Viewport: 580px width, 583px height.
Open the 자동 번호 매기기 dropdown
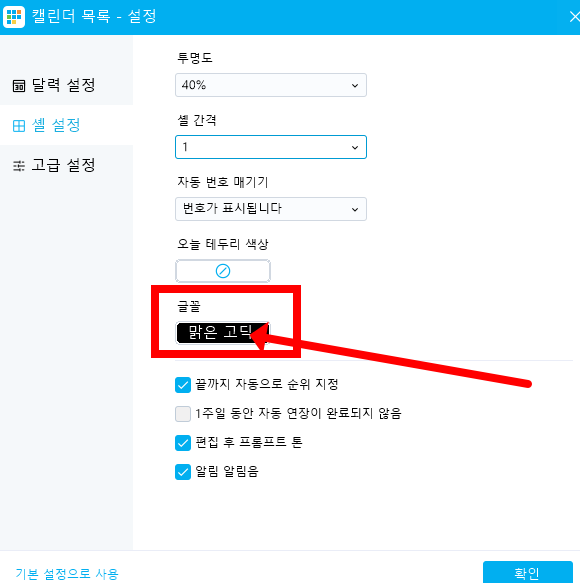click(271, 209)
